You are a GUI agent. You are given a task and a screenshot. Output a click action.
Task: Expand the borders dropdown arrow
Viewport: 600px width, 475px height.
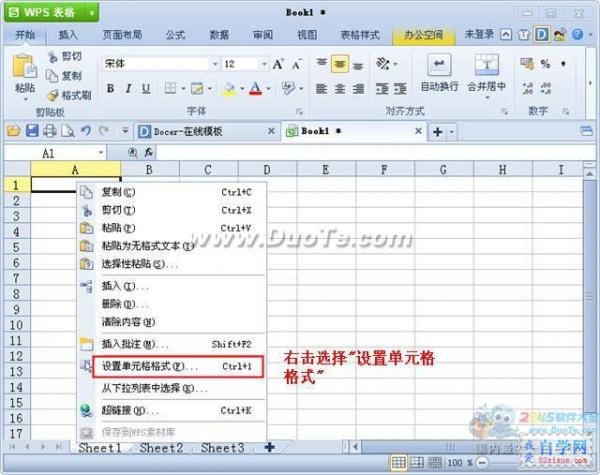click(x=183, y=89)
